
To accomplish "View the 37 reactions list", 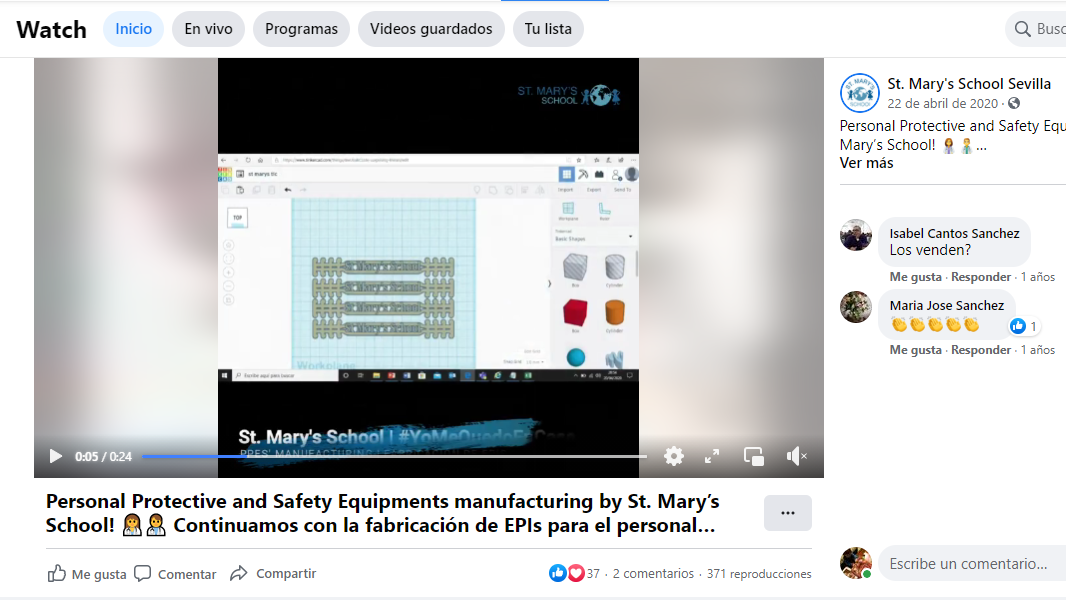I will click(593, 573).
